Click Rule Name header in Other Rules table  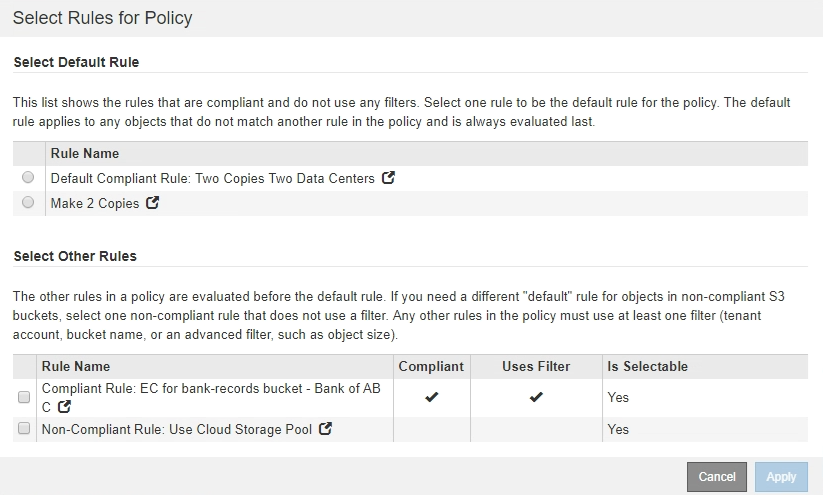pos(76,367)
